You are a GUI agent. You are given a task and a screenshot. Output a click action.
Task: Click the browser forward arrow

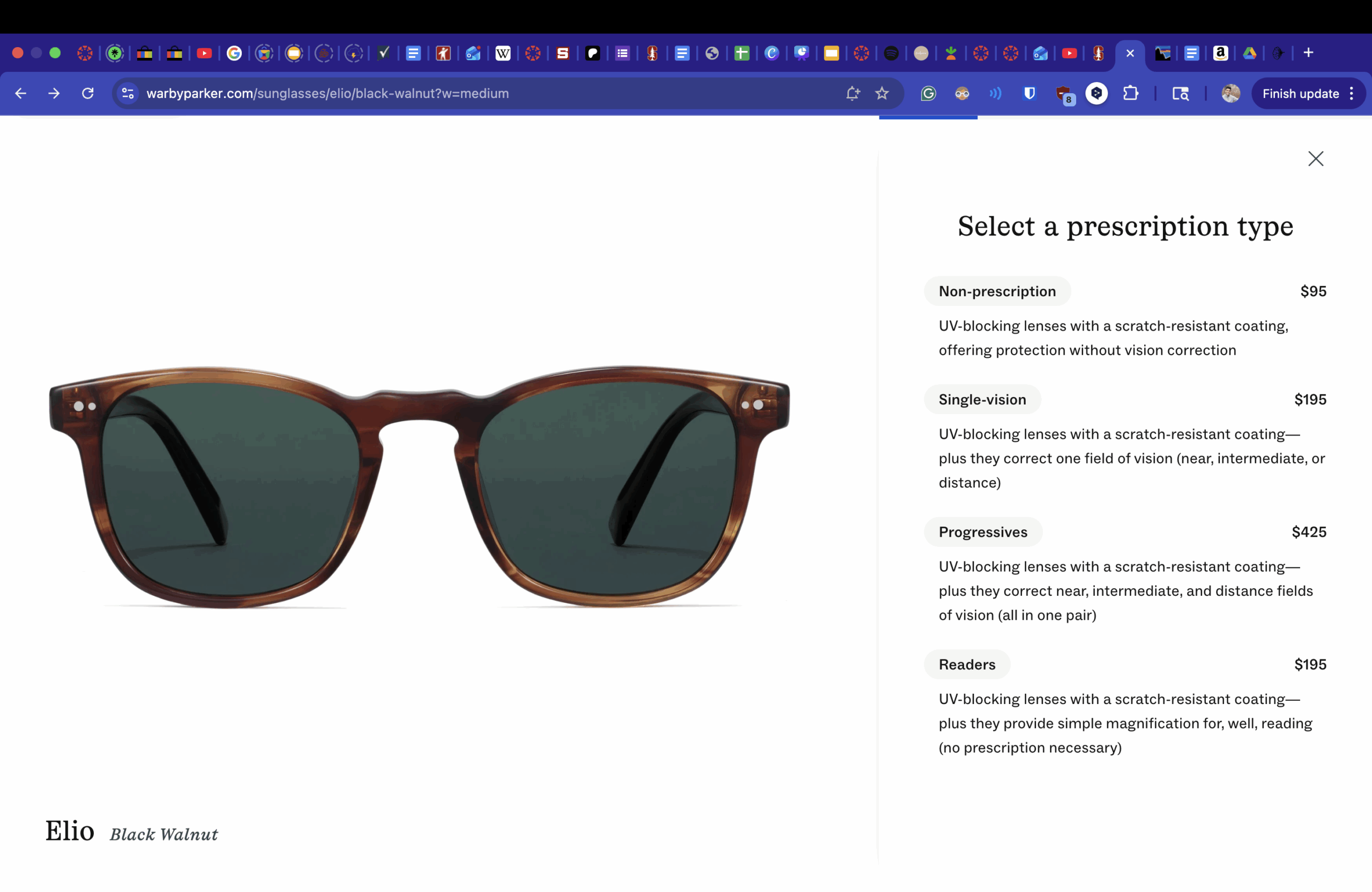54,93
